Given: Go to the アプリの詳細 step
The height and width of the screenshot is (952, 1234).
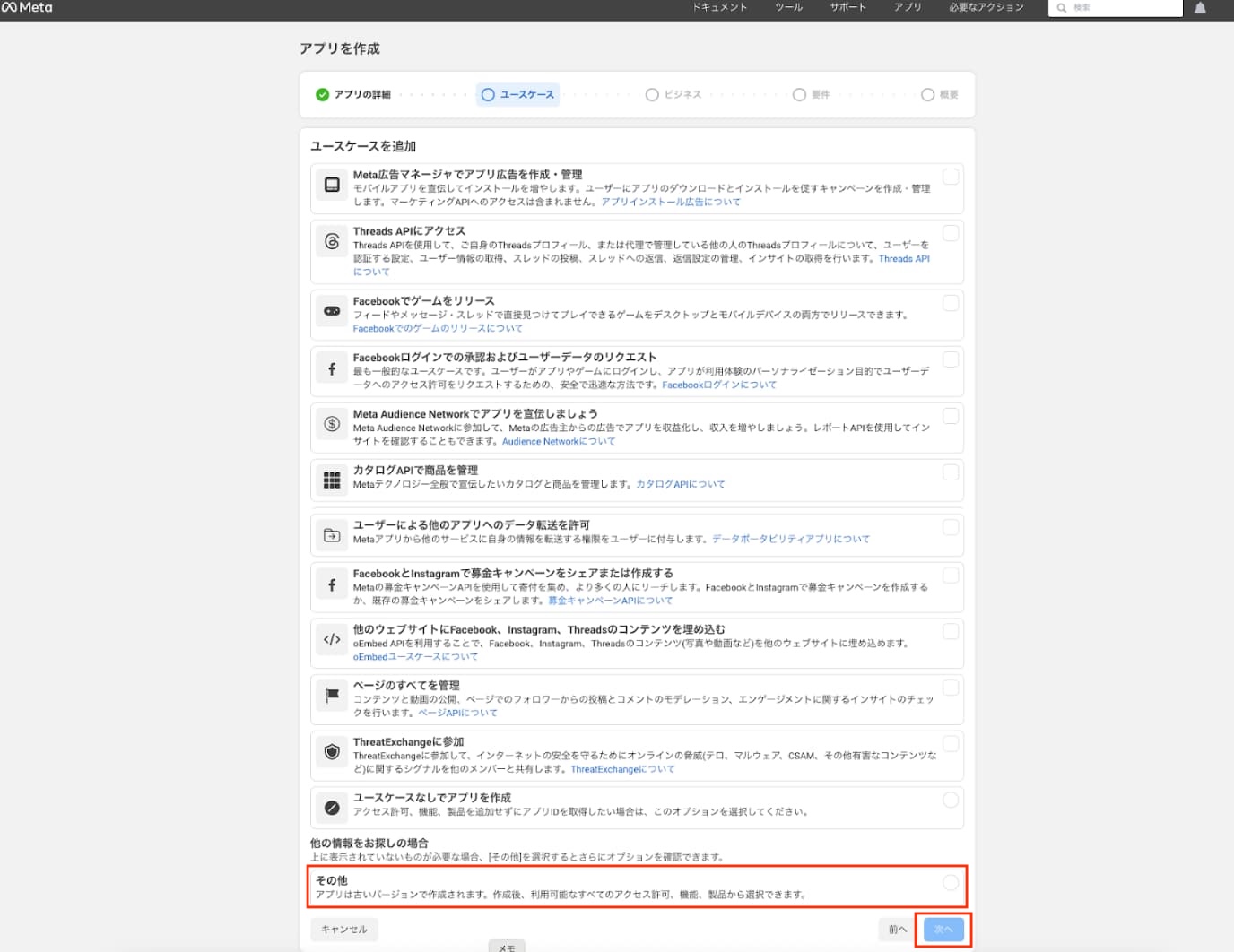Looking at the screenshot, I should pyautogui.click(x=353, y=94).
